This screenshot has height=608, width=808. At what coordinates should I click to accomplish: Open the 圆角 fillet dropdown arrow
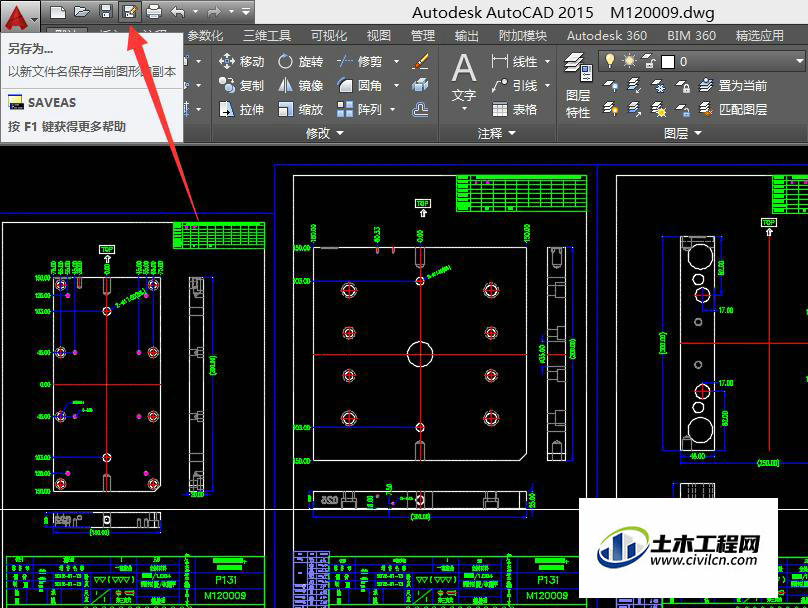point(396,85)
